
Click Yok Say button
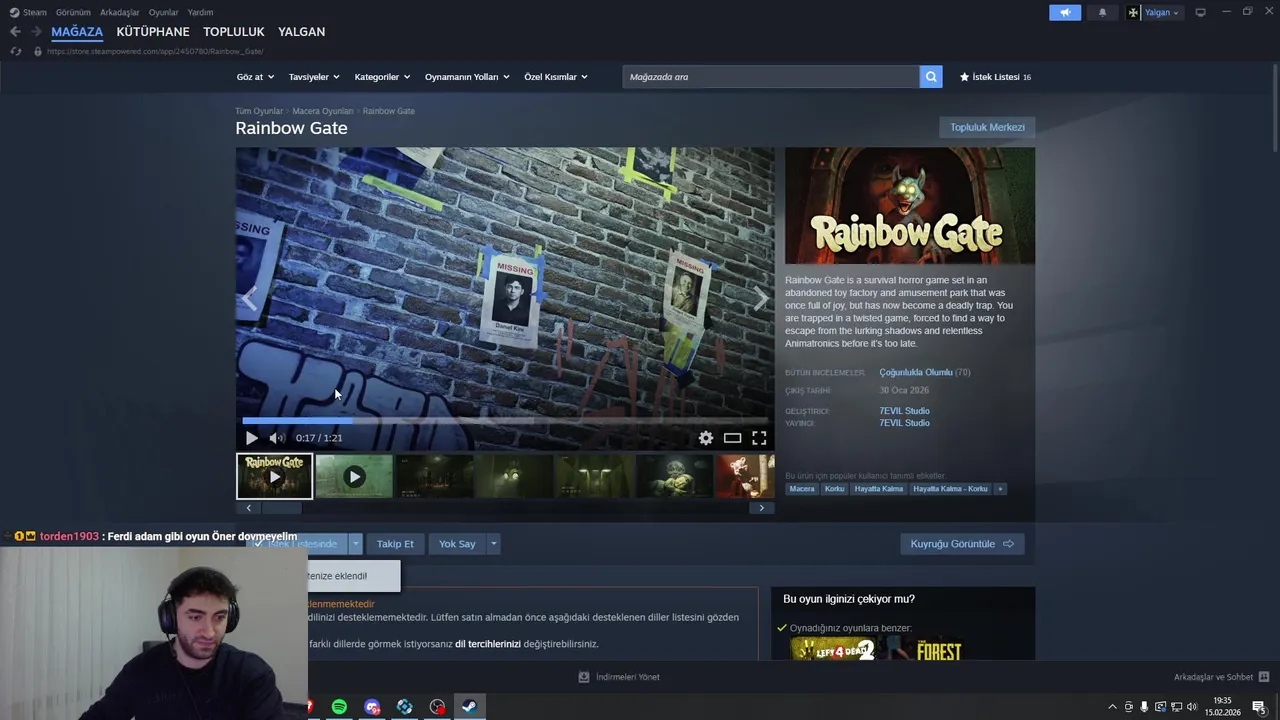click(x=457, y=544)
